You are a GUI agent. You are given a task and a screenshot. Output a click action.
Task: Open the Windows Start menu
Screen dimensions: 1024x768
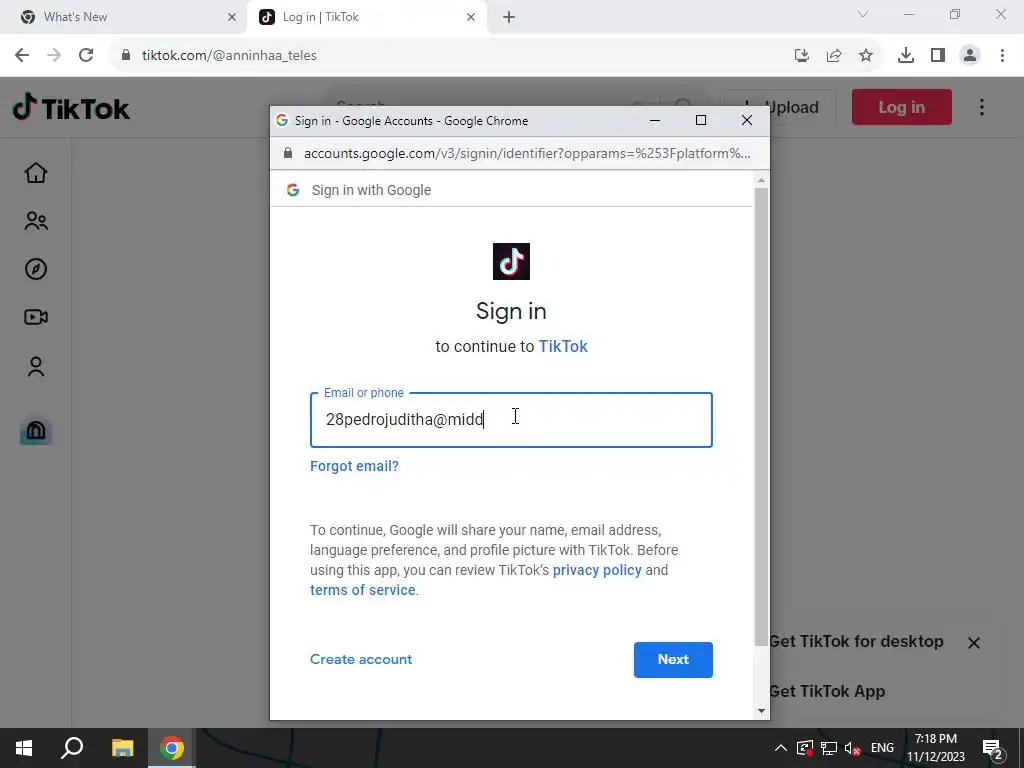pos(24,748)
